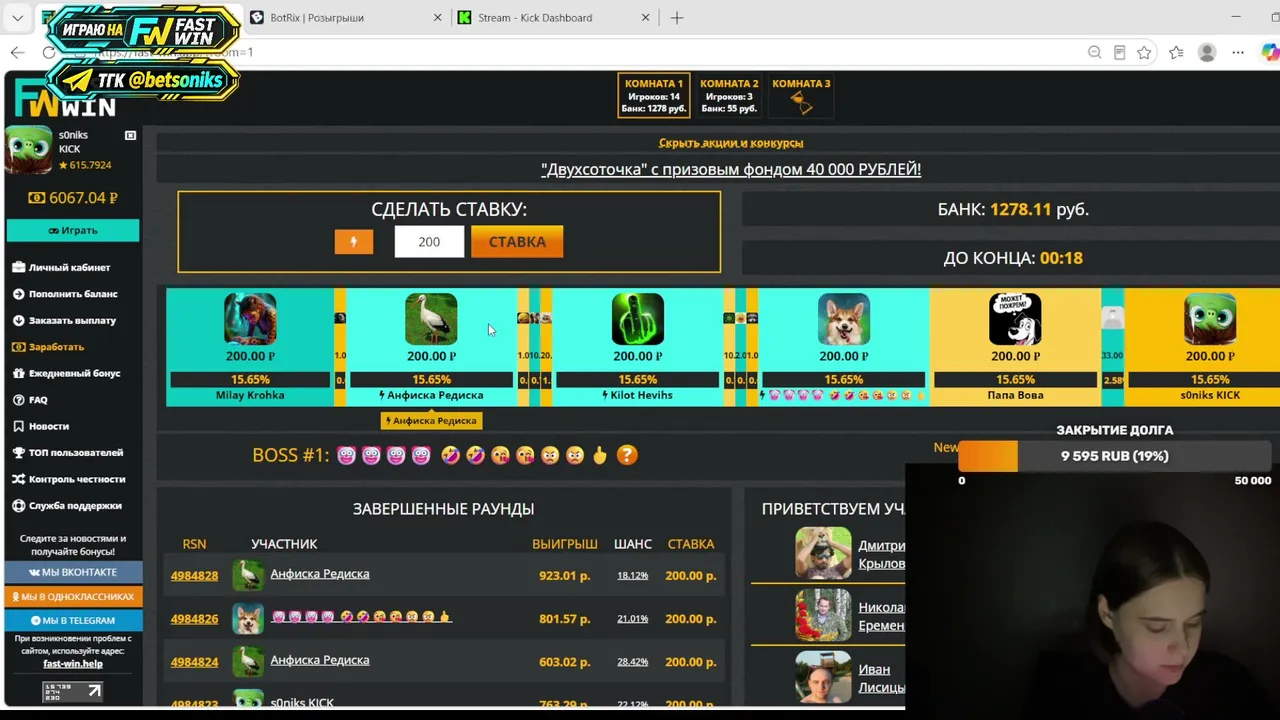Click Папа Вова's avatar in the strip
1280x720 pixels.
[x=1015, y=319]
